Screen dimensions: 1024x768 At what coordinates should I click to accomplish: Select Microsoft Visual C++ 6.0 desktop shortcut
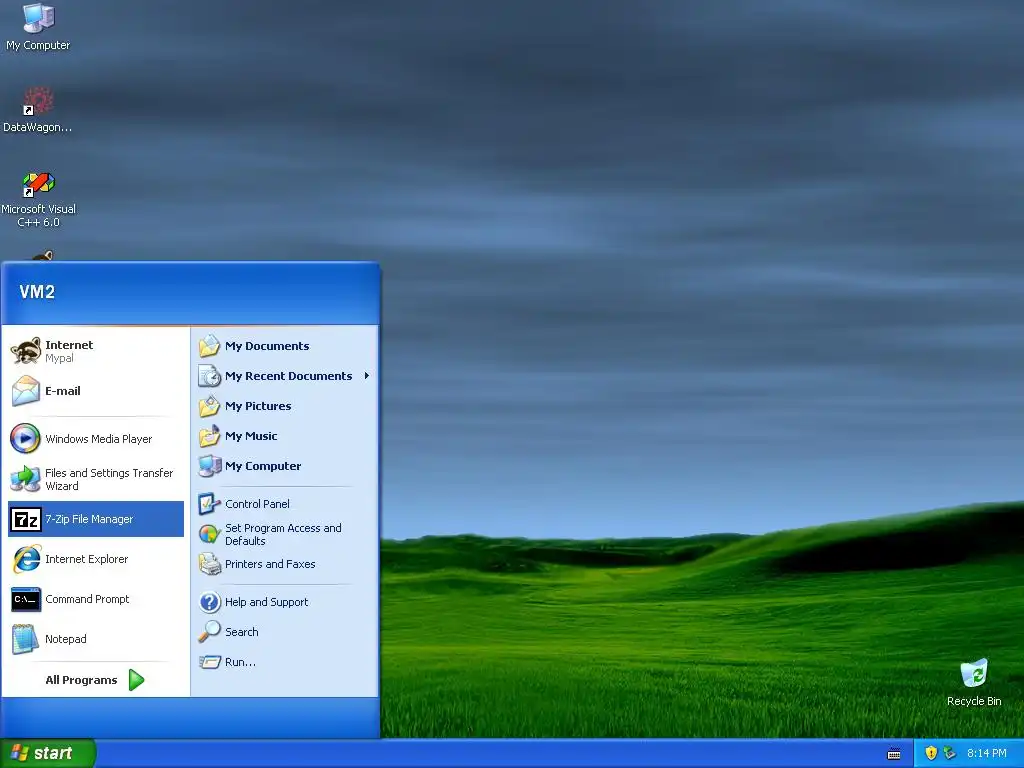pos(39,199)
